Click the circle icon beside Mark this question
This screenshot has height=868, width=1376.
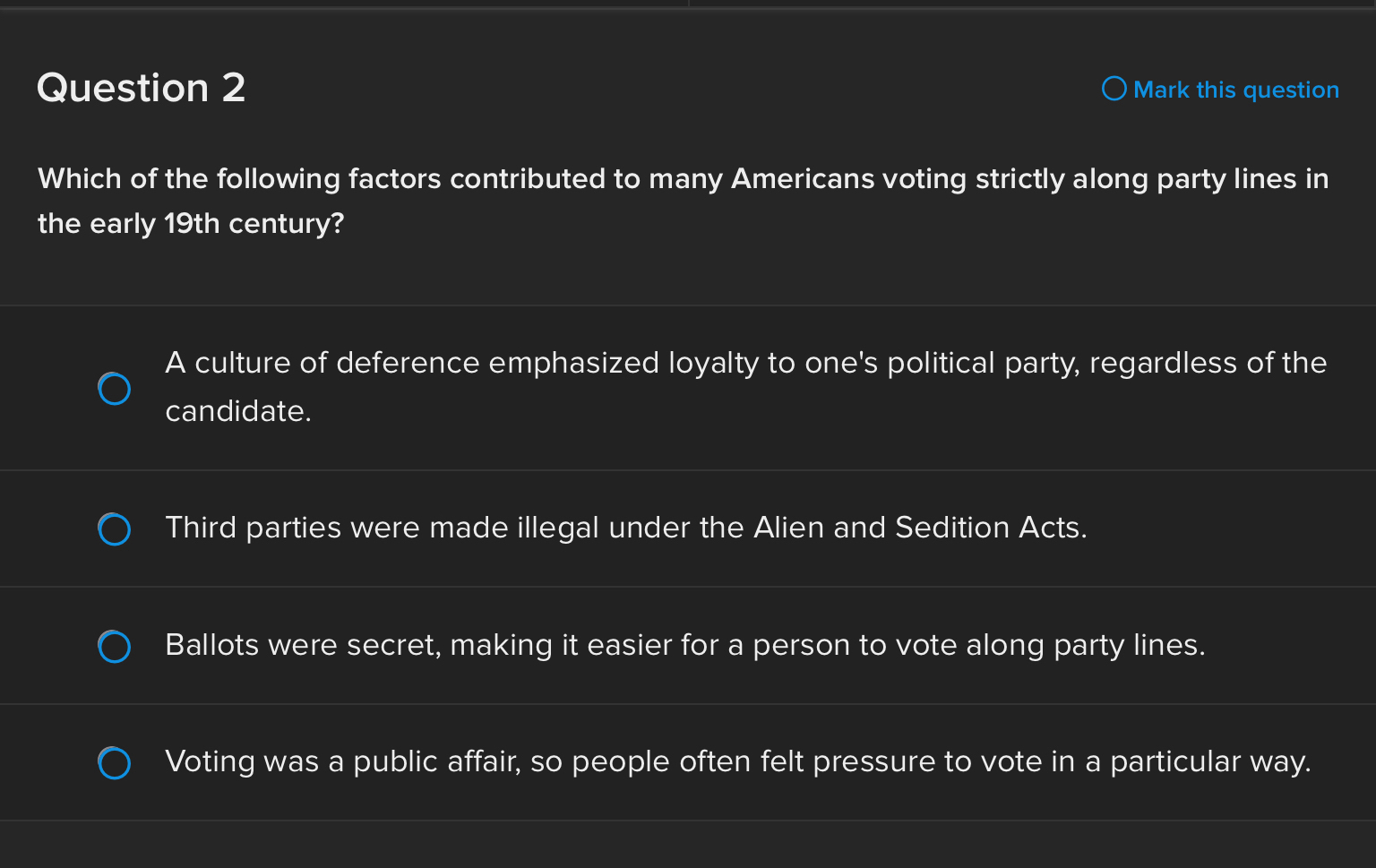1114,89
